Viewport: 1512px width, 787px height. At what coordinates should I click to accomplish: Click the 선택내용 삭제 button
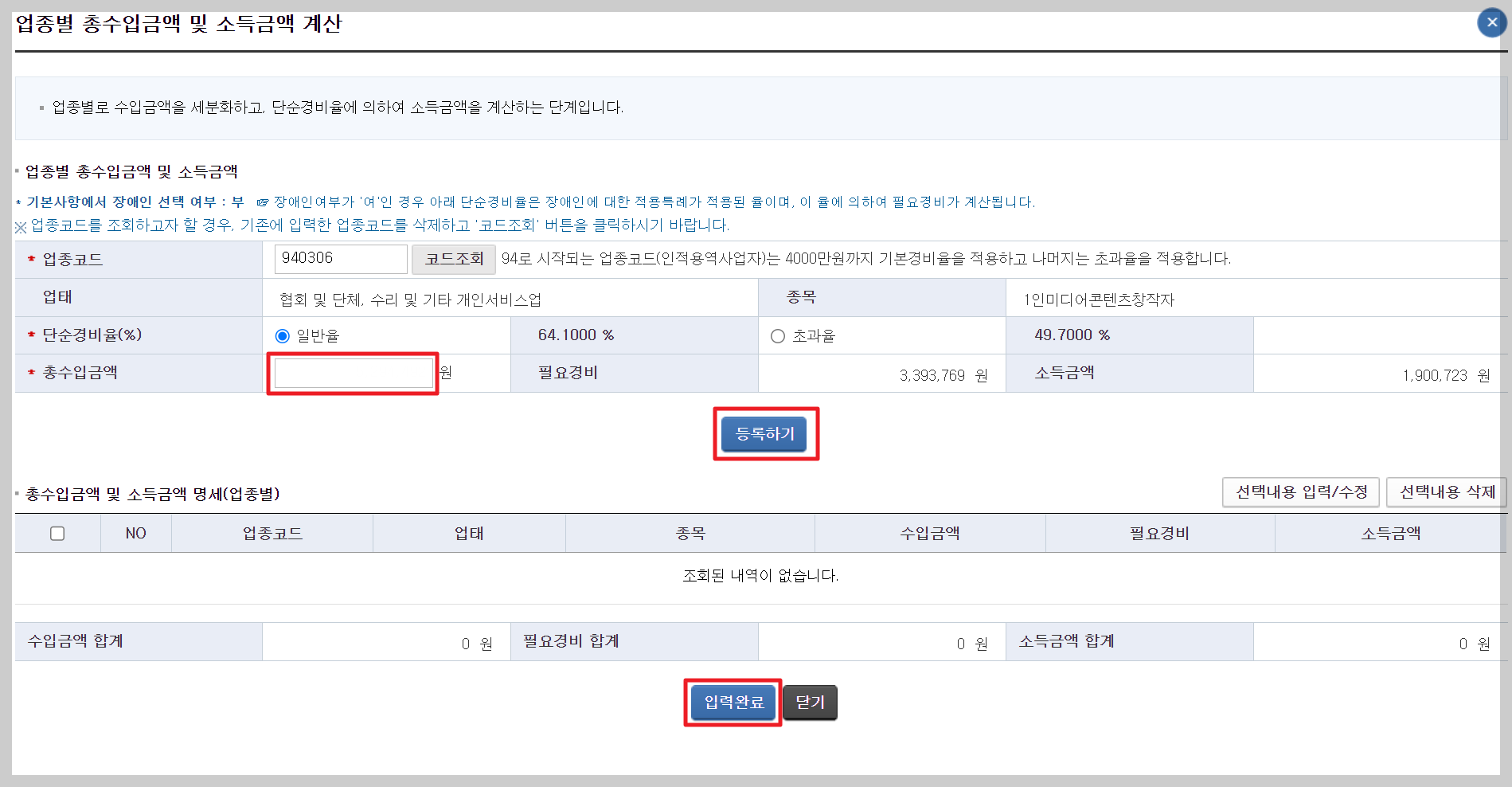(1446, 492)
